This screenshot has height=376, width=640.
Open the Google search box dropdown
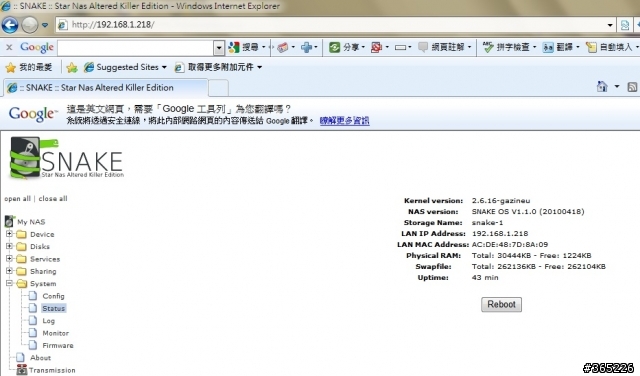pyautogui.click(x=219, y=48)
